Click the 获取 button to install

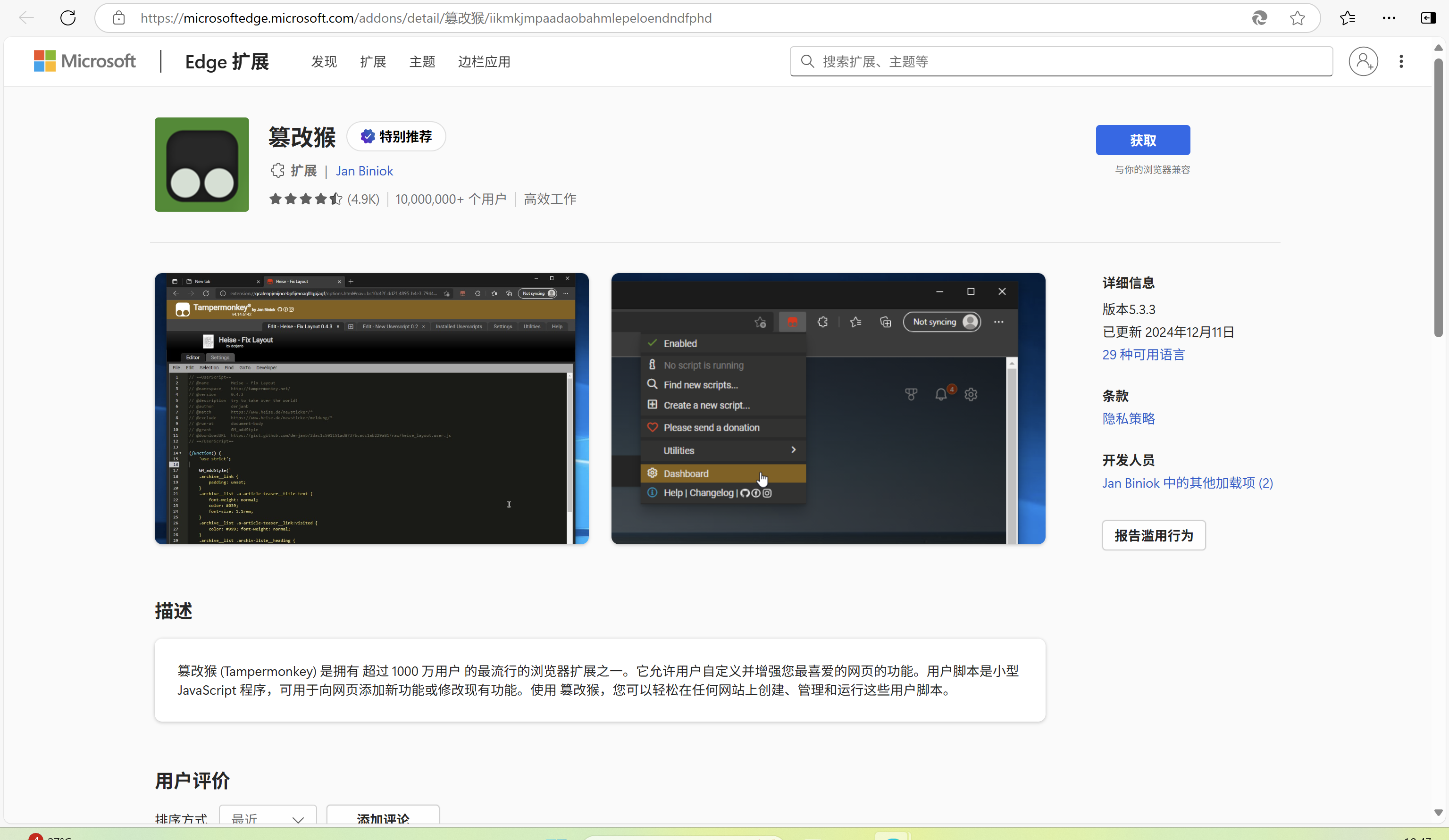point(1142,140)
